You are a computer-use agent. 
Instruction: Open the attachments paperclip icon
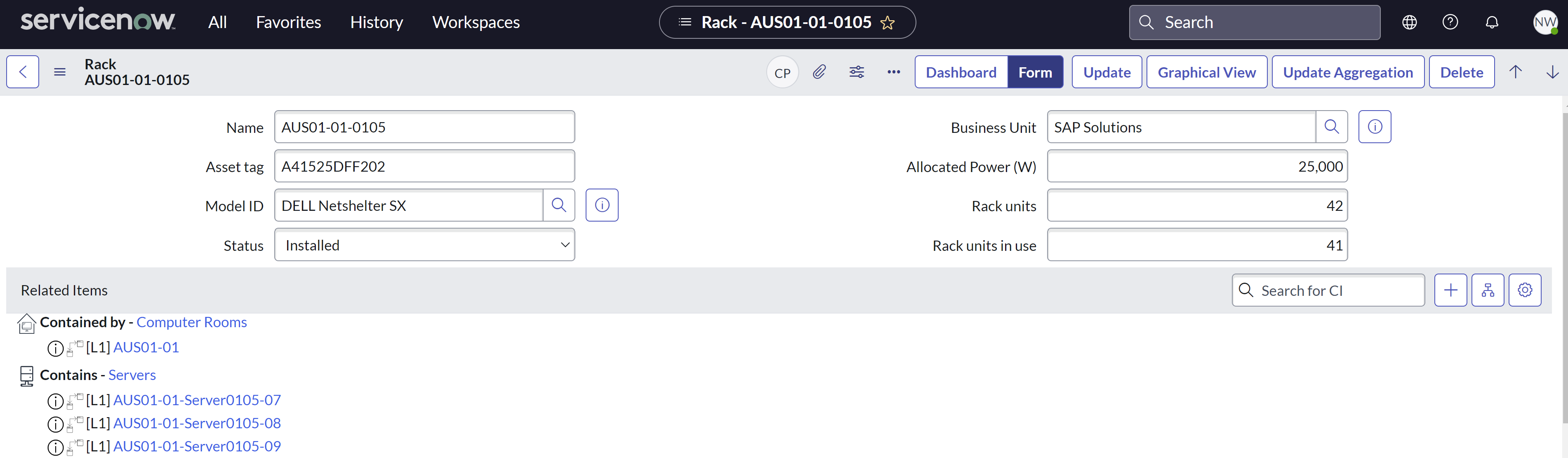819,72
